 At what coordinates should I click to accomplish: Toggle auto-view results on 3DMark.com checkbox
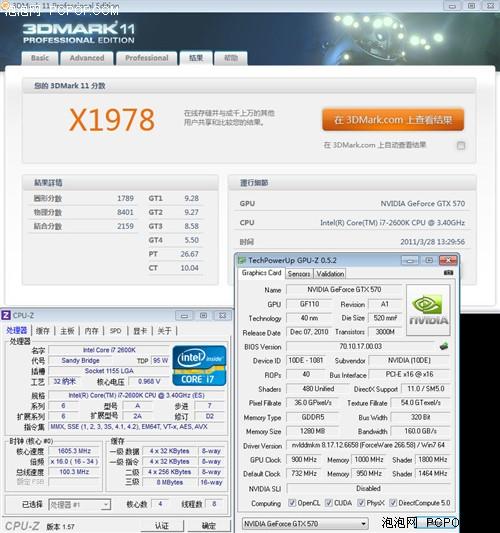click(461, 146)
